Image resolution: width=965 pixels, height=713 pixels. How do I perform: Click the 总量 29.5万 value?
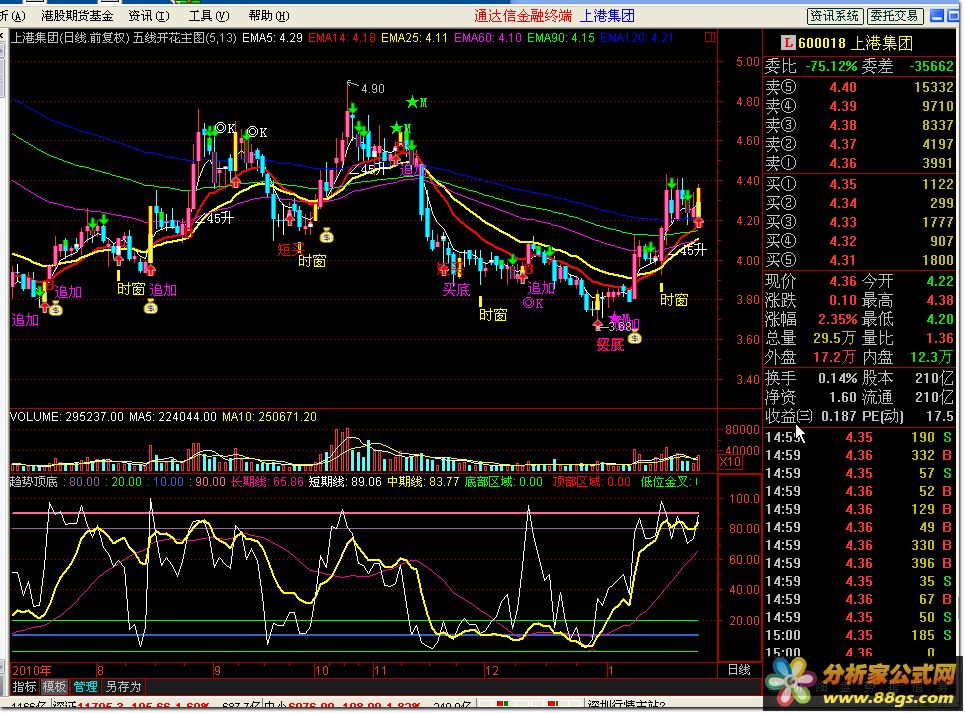834,338
